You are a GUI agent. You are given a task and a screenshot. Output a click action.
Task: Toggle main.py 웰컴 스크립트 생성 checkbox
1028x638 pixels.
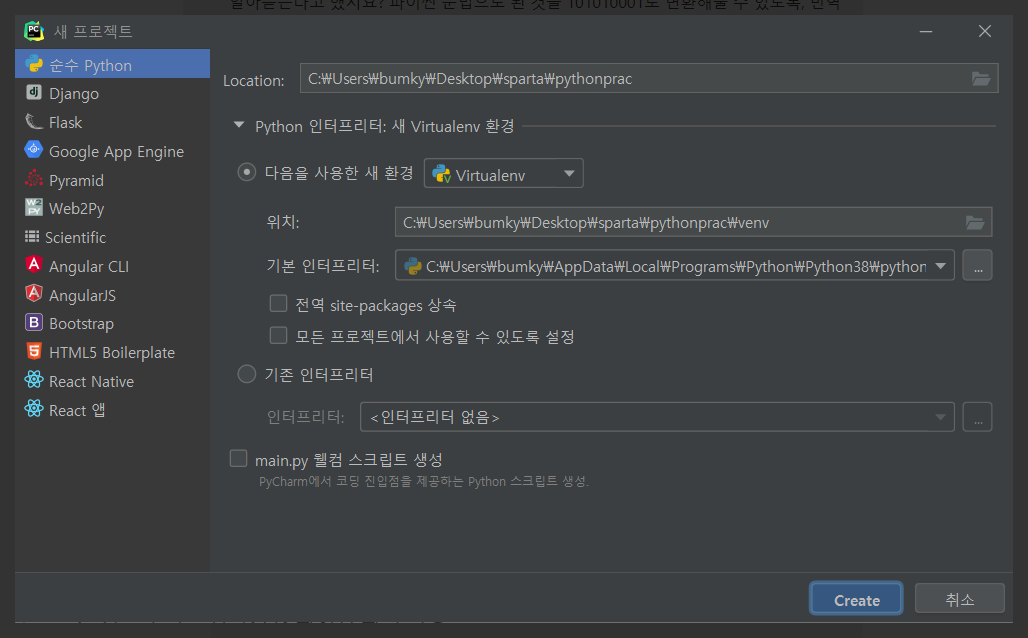[239, 458]
